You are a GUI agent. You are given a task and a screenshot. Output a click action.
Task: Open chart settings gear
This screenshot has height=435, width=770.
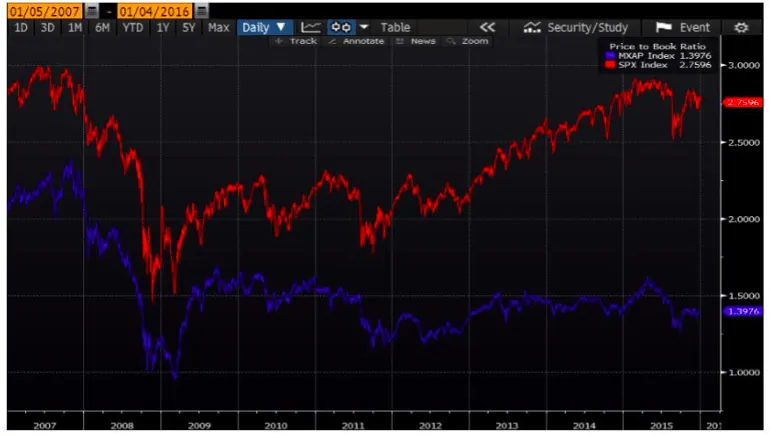[x=741, y=27]
